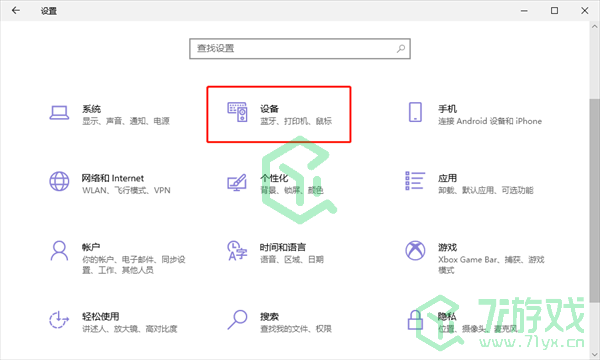Click into the 查找设置 search field
The height and width of the screenshot is (360, 600).
point(300,49)
